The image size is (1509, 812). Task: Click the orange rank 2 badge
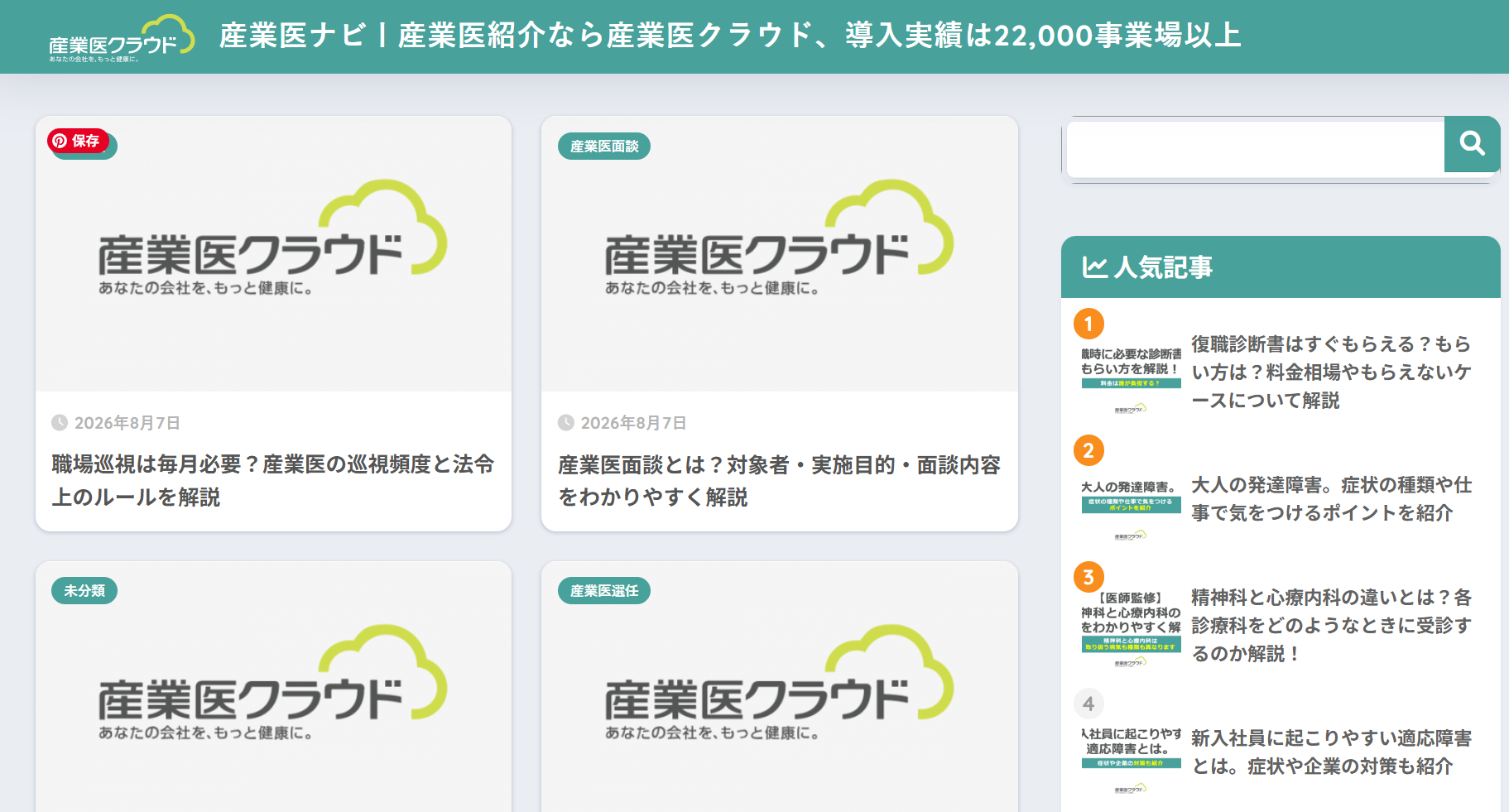point(1088,450)
